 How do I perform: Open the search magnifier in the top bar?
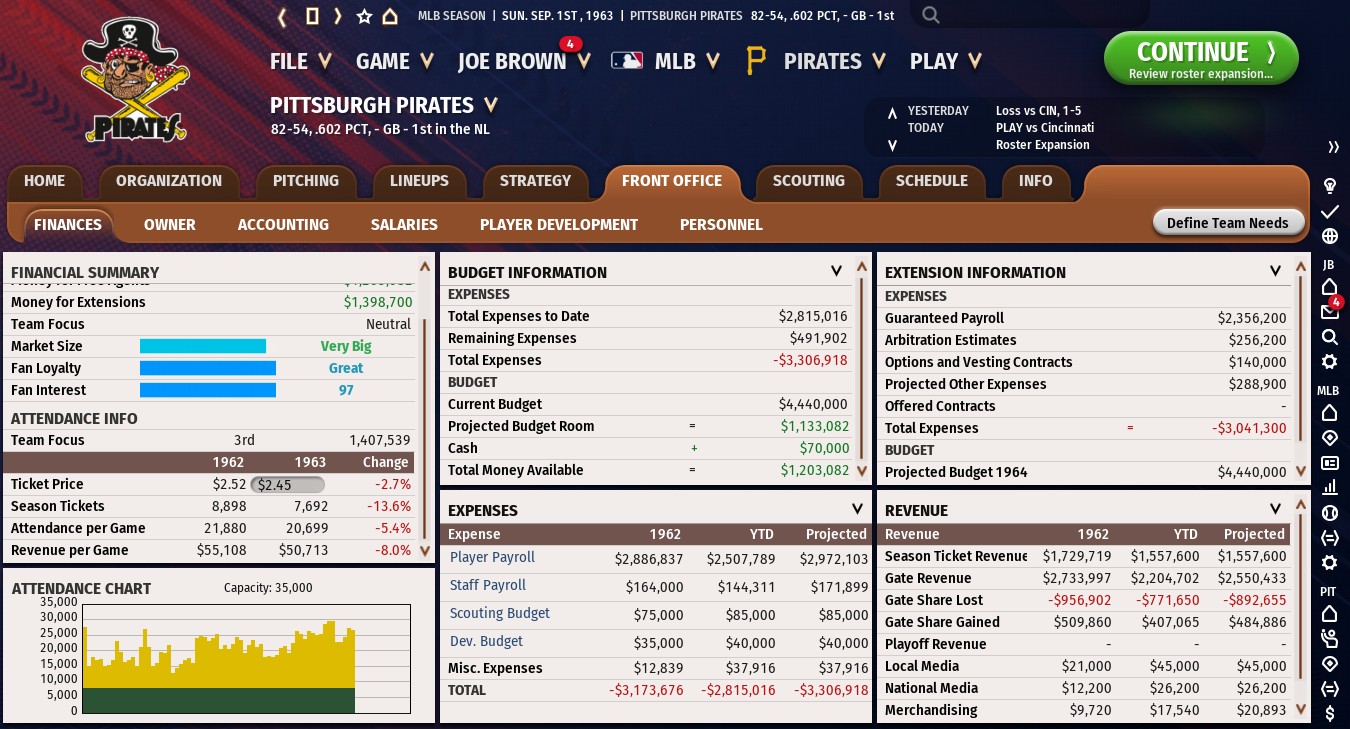pos(931,15)
